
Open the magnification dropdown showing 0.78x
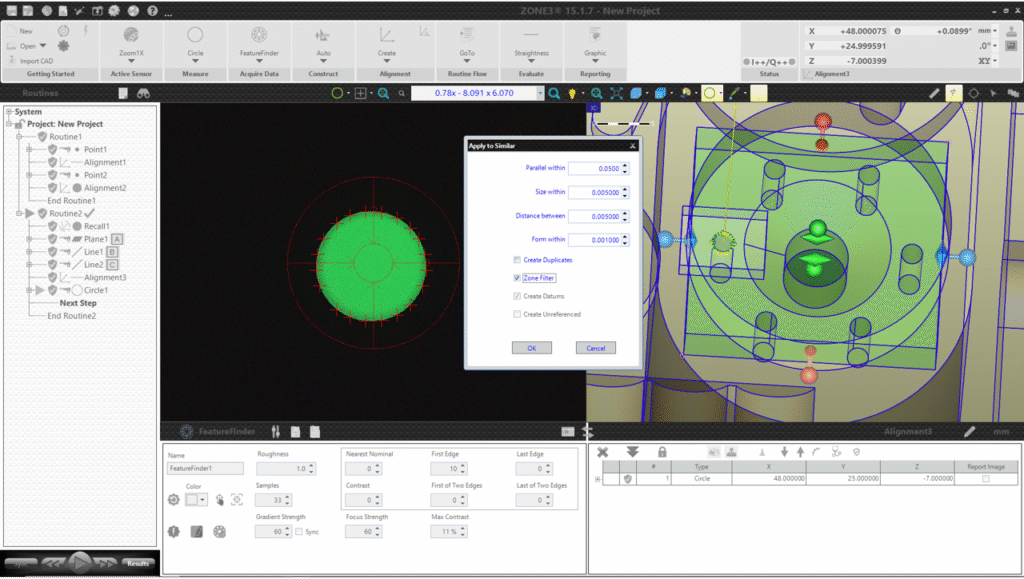click(x=540, y=93)
